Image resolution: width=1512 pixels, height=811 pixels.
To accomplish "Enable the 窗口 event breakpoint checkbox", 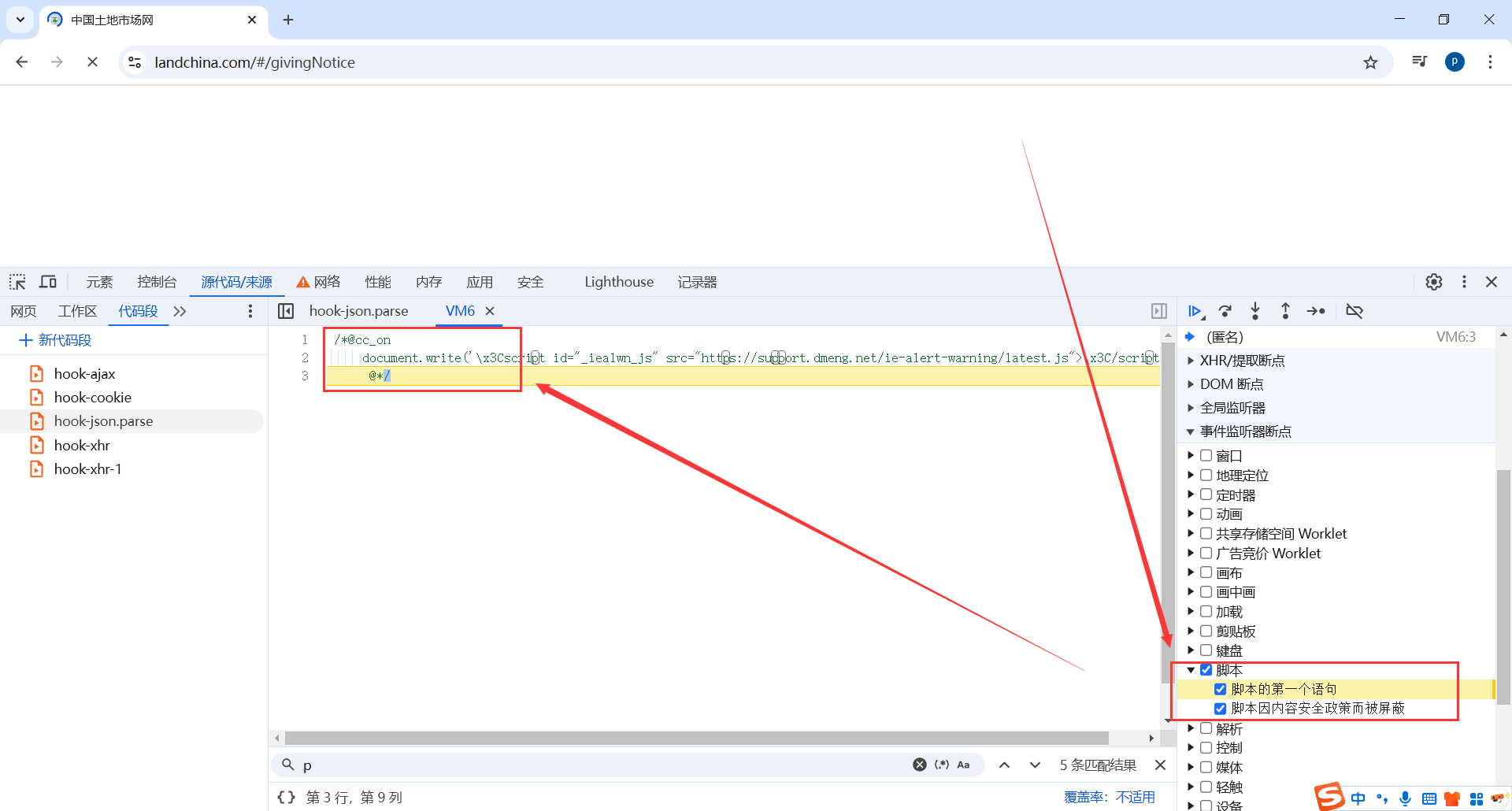I will [x=1206, y=455].
